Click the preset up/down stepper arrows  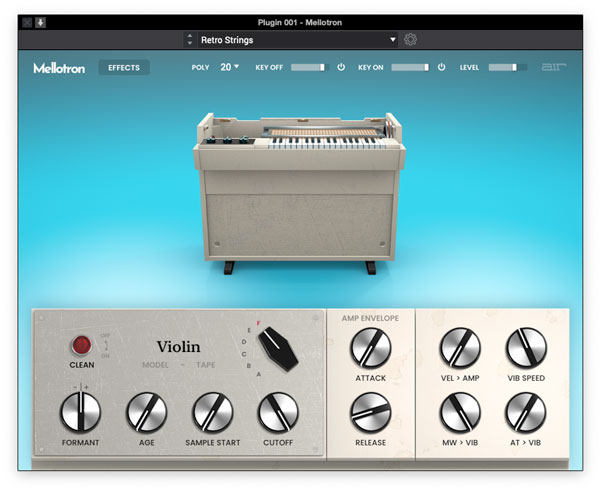click(190, 40)
